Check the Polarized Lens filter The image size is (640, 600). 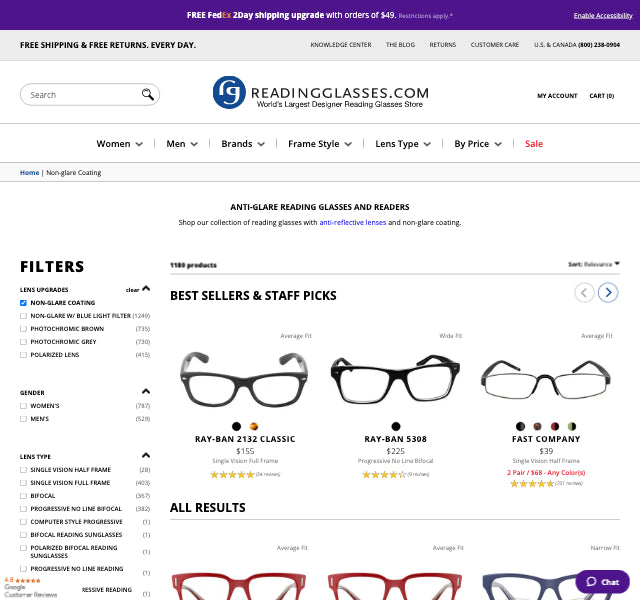(24, 354)
